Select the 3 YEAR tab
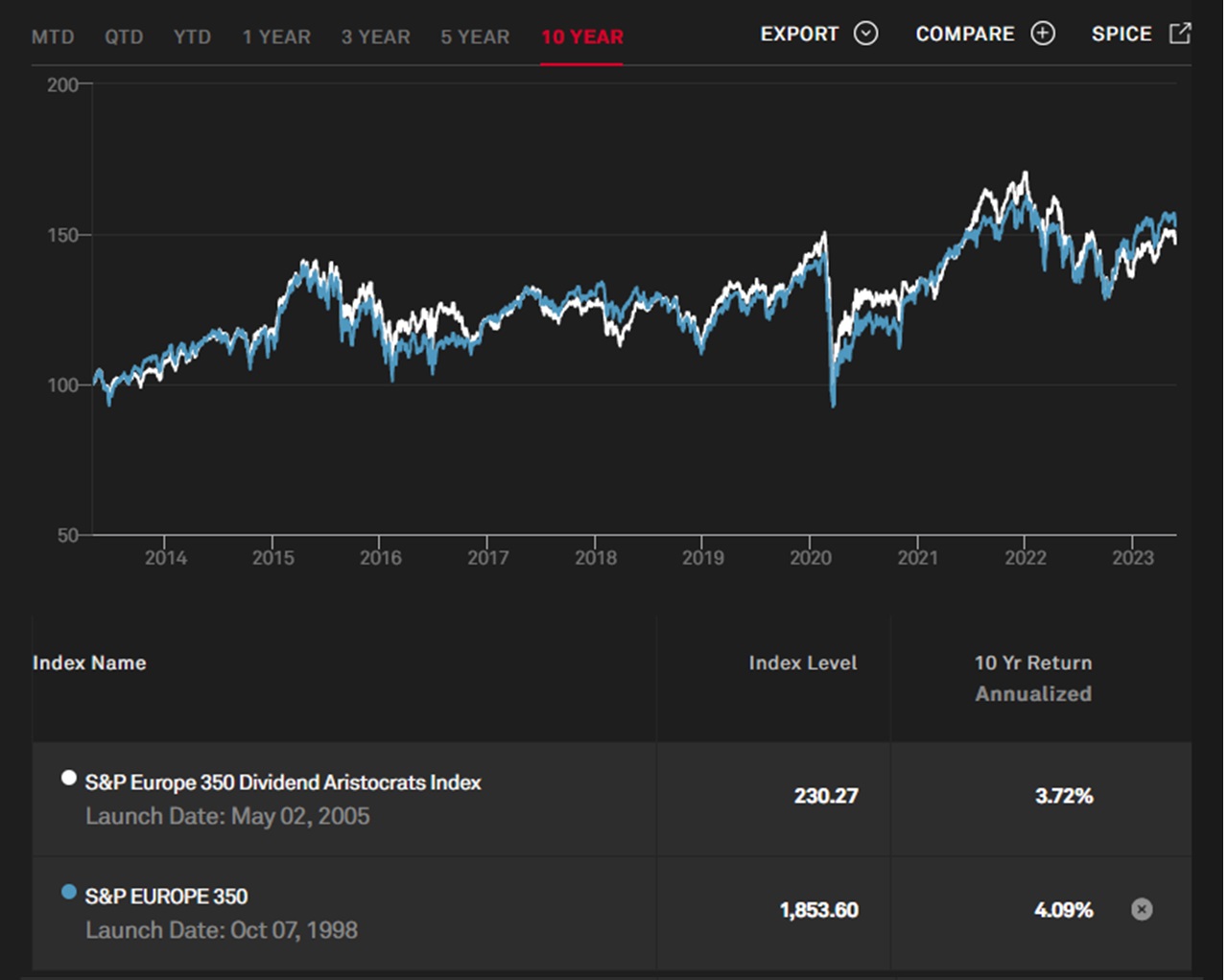This screenshot has height=980, width=1228. (x=375, y=37)
